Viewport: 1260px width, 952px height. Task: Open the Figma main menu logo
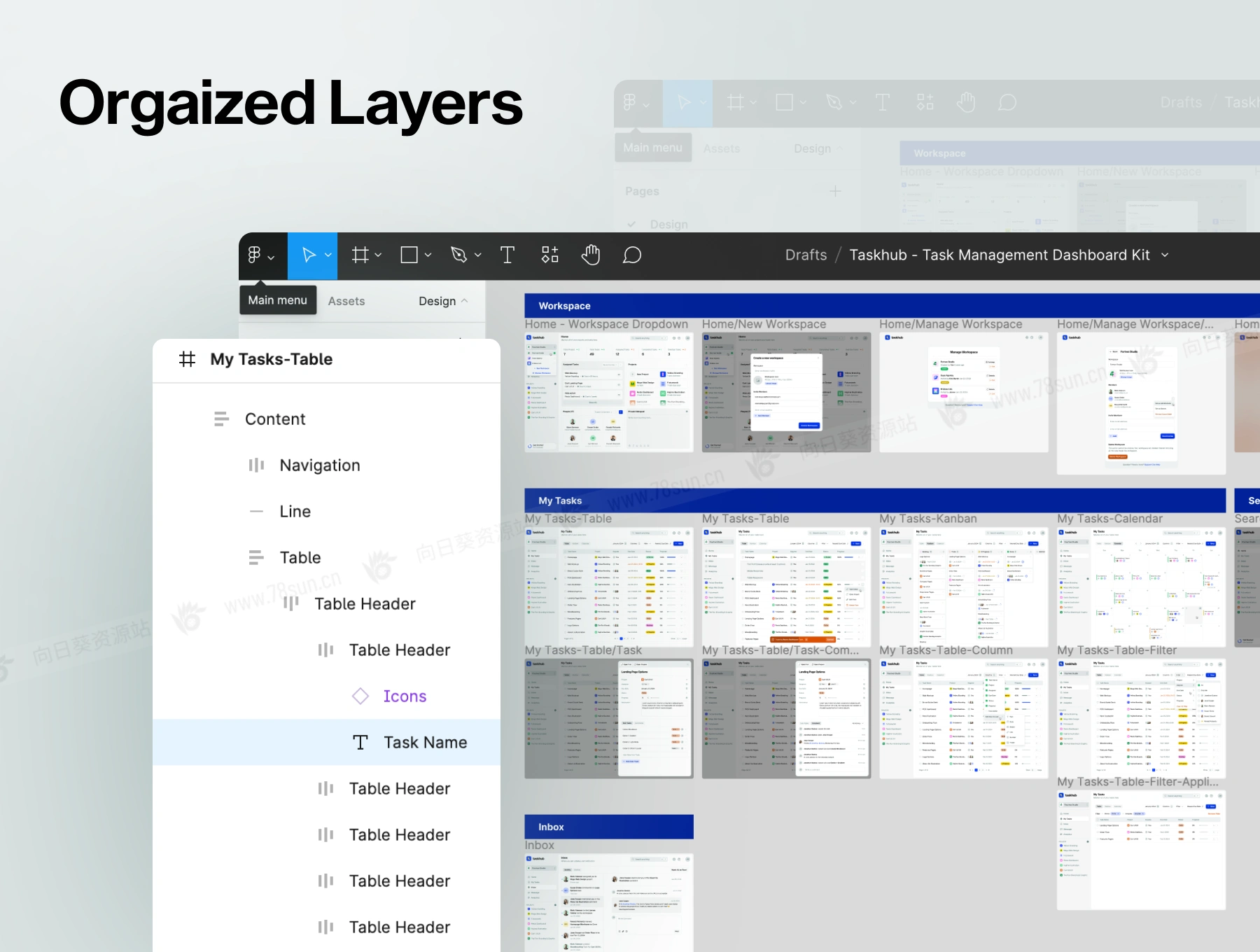click(x=255, y=255)
